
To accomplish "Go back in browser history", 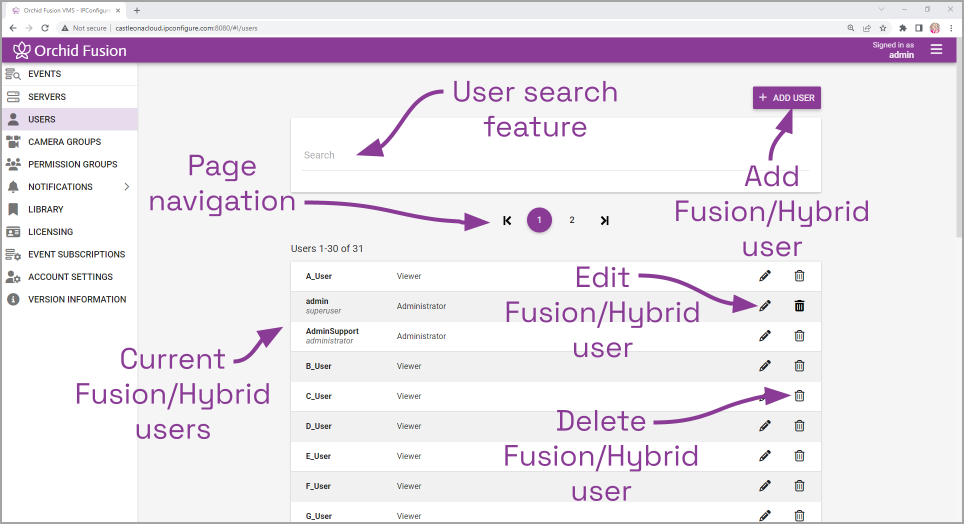I will [x=13, y=28].
